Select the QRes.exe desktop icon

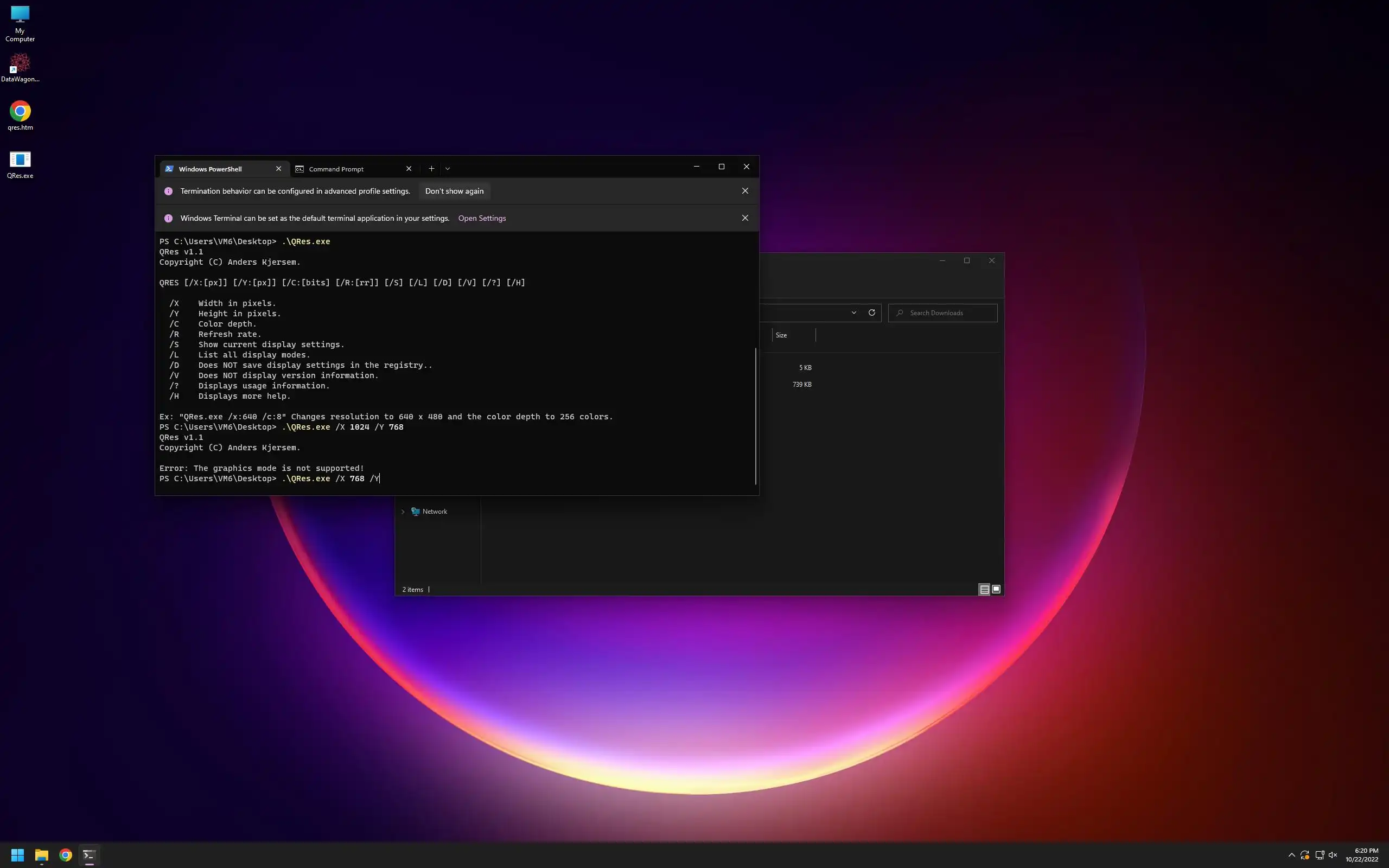click(20, 163)
